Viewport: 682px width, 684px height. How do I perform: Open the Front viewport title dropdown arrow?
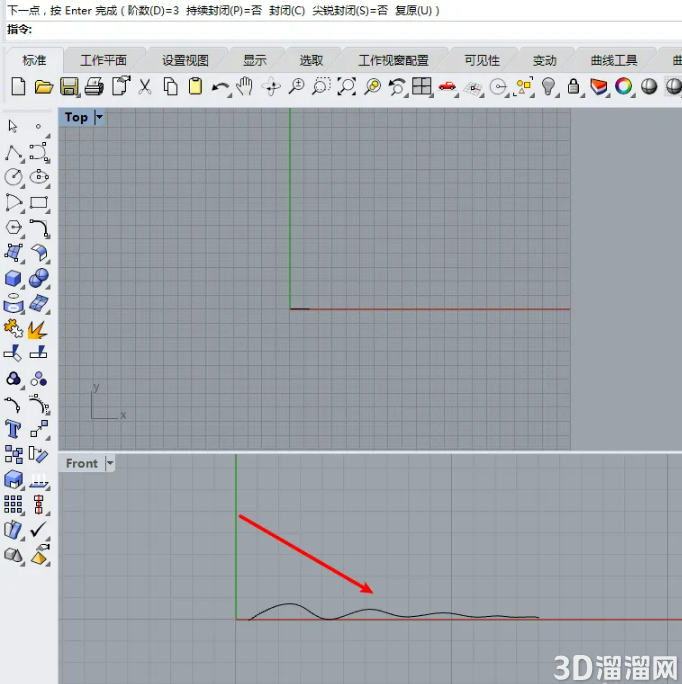pyautogui.click(x=110, y=463)
